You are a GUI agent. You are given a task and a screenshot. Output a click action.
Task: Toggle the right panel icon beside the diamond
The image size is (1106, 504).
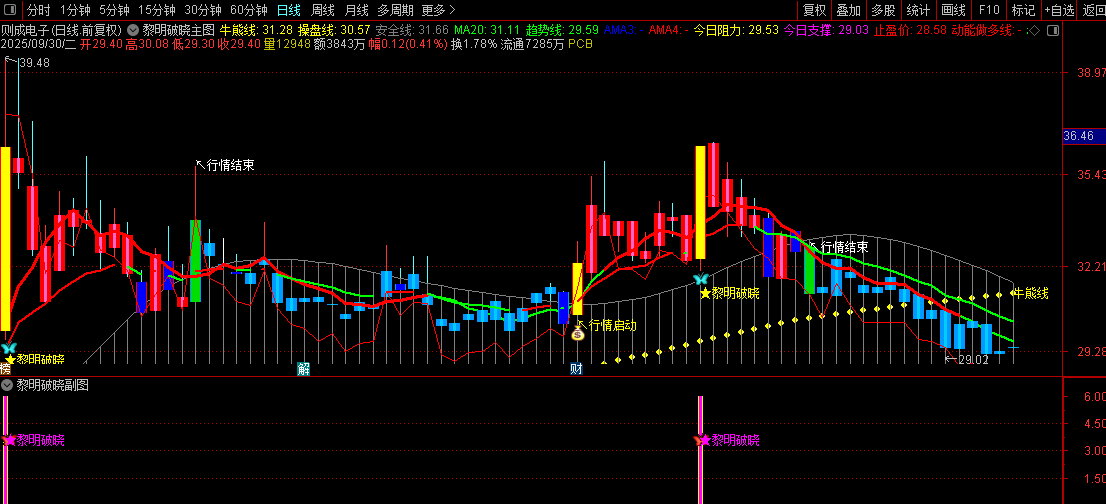(1052, 30)
